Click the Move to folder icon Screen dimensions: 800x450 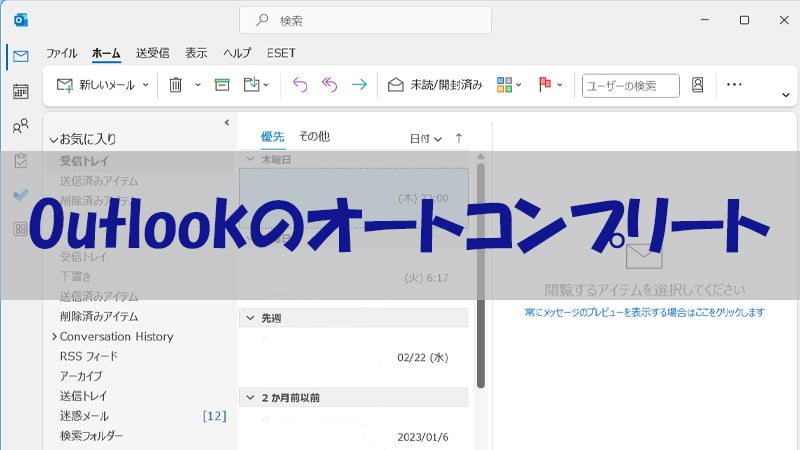251,85
